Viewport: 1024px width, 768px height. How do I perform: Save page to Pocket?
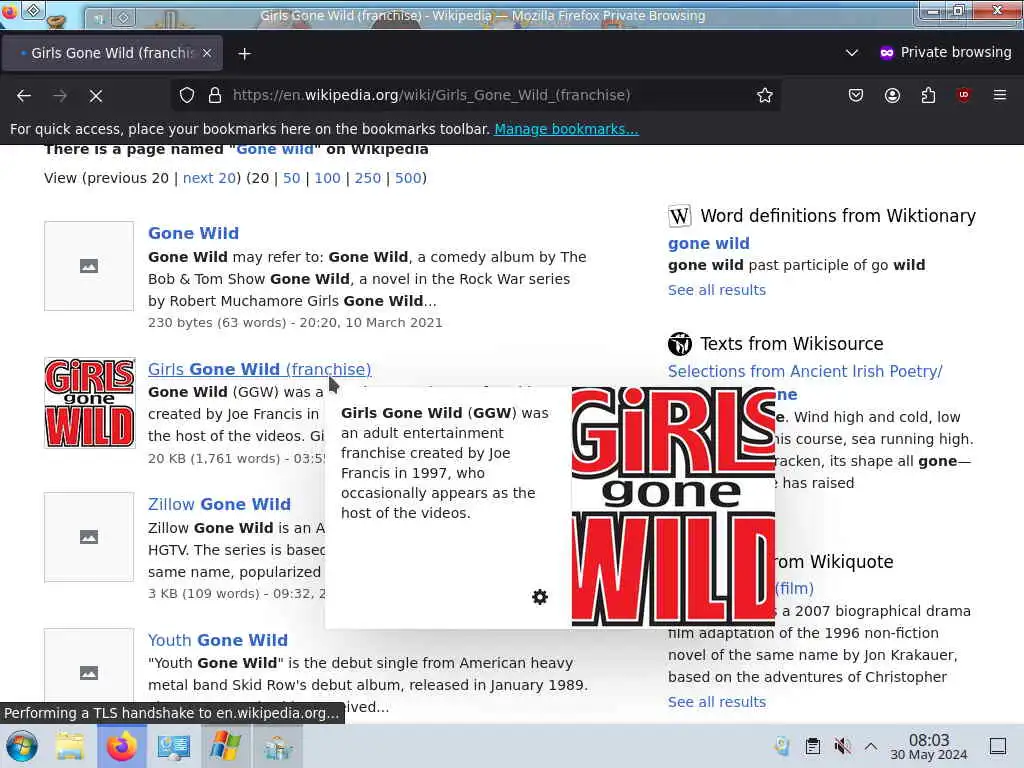click(856, 95)
